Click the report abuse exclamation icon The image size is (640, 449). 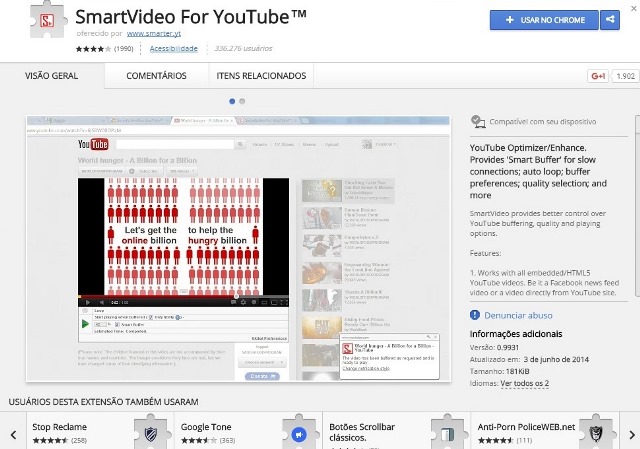point(475,315)
